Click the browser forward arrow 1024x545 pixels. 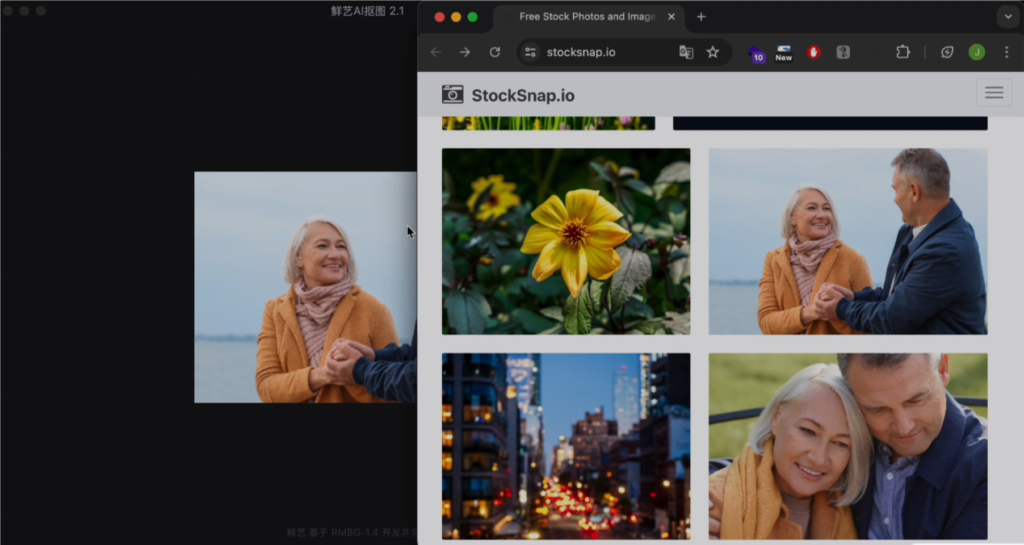tap(465, 52)
